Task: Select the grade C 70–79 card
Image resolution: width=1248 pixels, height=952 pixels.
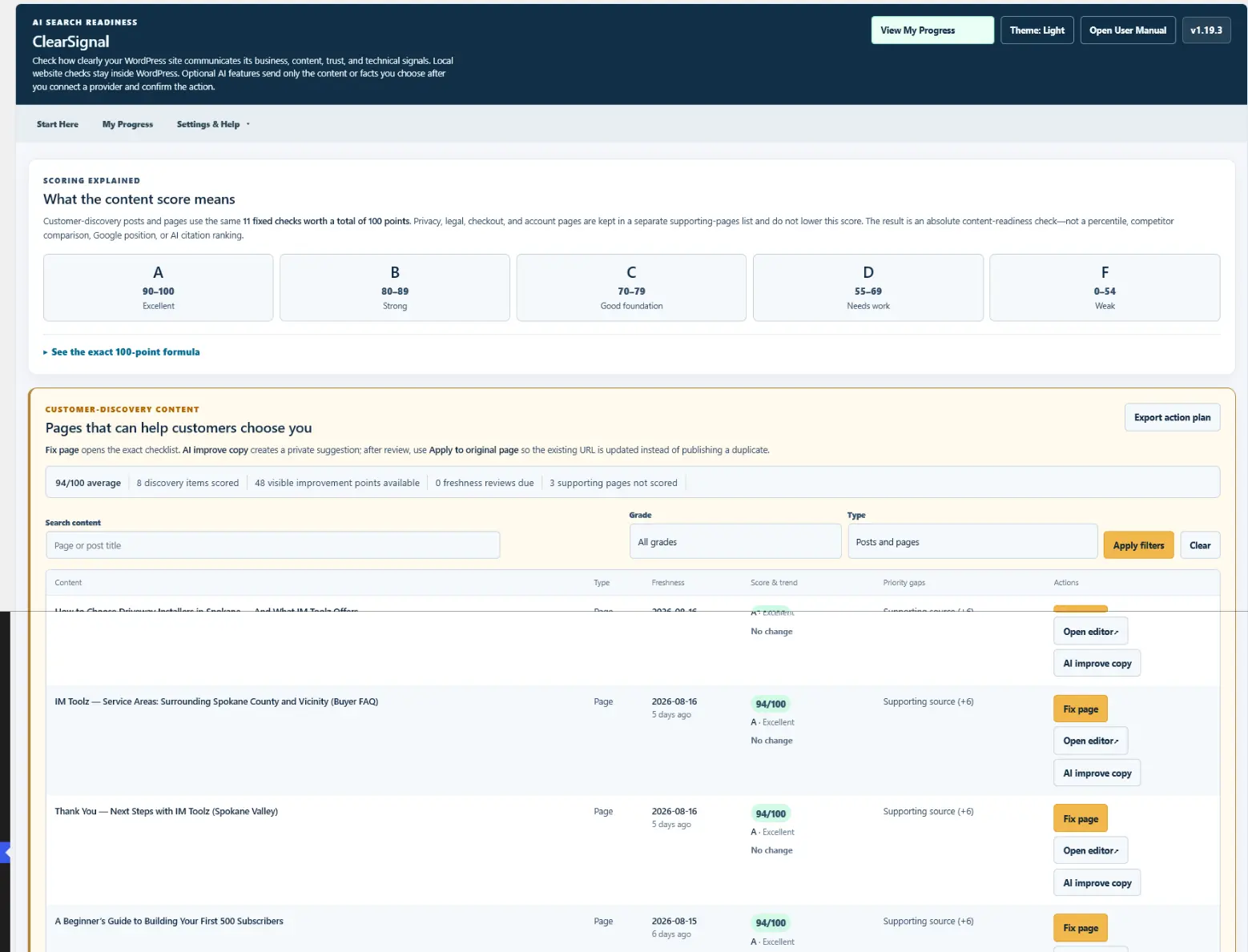Action: pos(631,287)
